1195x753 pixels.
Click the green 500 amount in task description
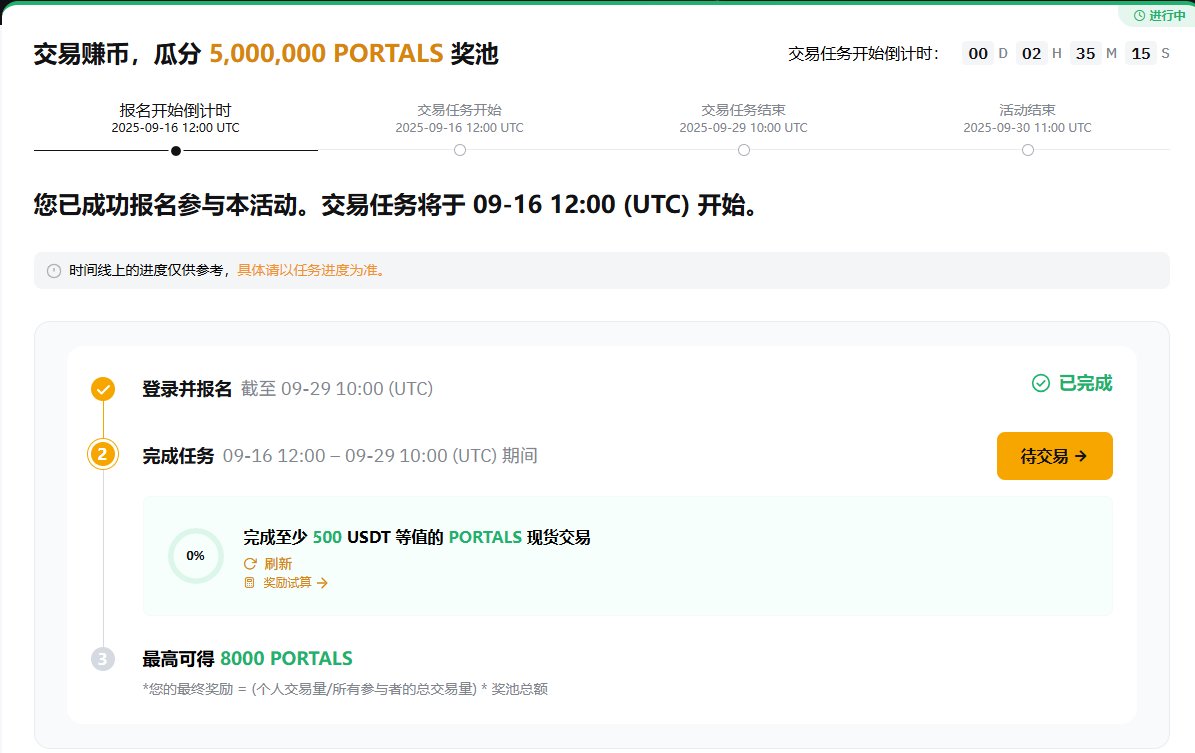[327, 537]
